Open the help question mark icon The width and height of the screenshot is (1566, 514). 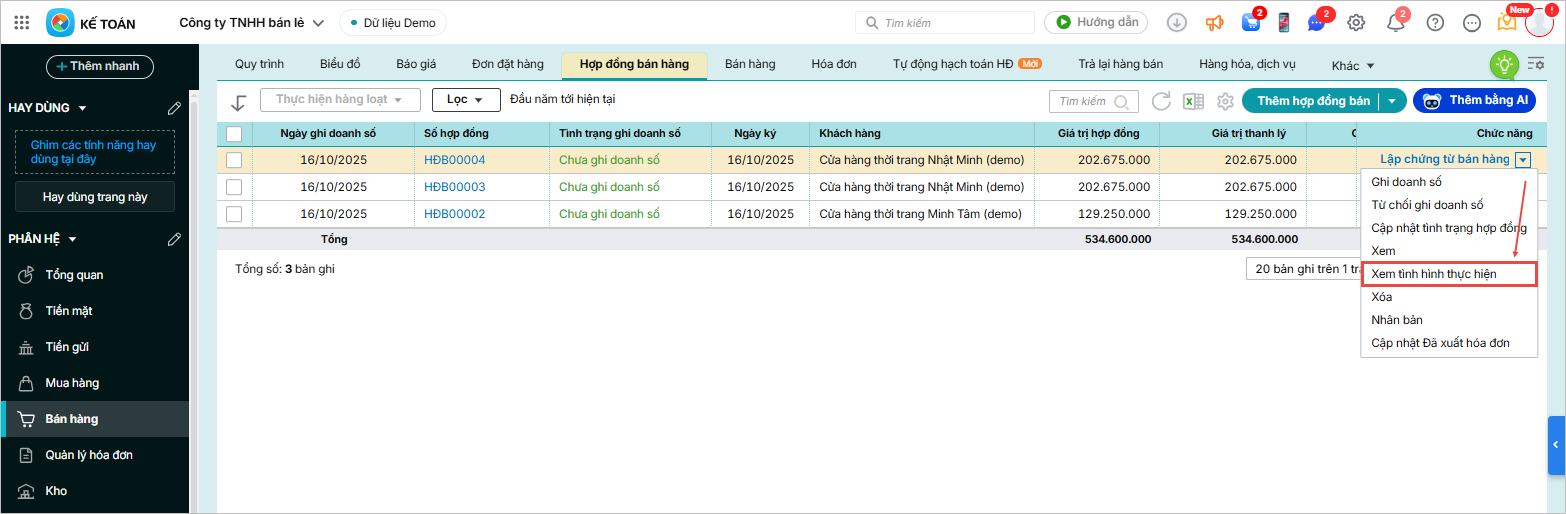coord(1435,23)
